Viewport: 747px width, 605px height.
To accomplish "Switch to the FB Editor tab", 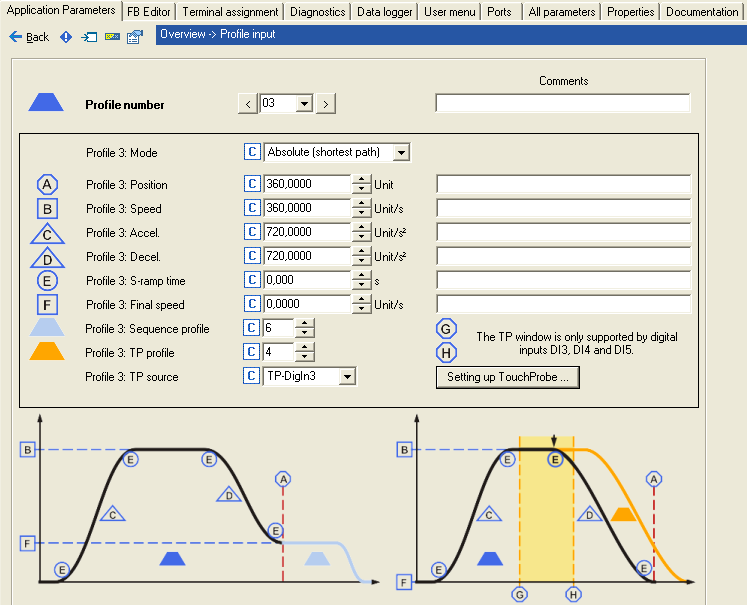I will pos(149,12).
